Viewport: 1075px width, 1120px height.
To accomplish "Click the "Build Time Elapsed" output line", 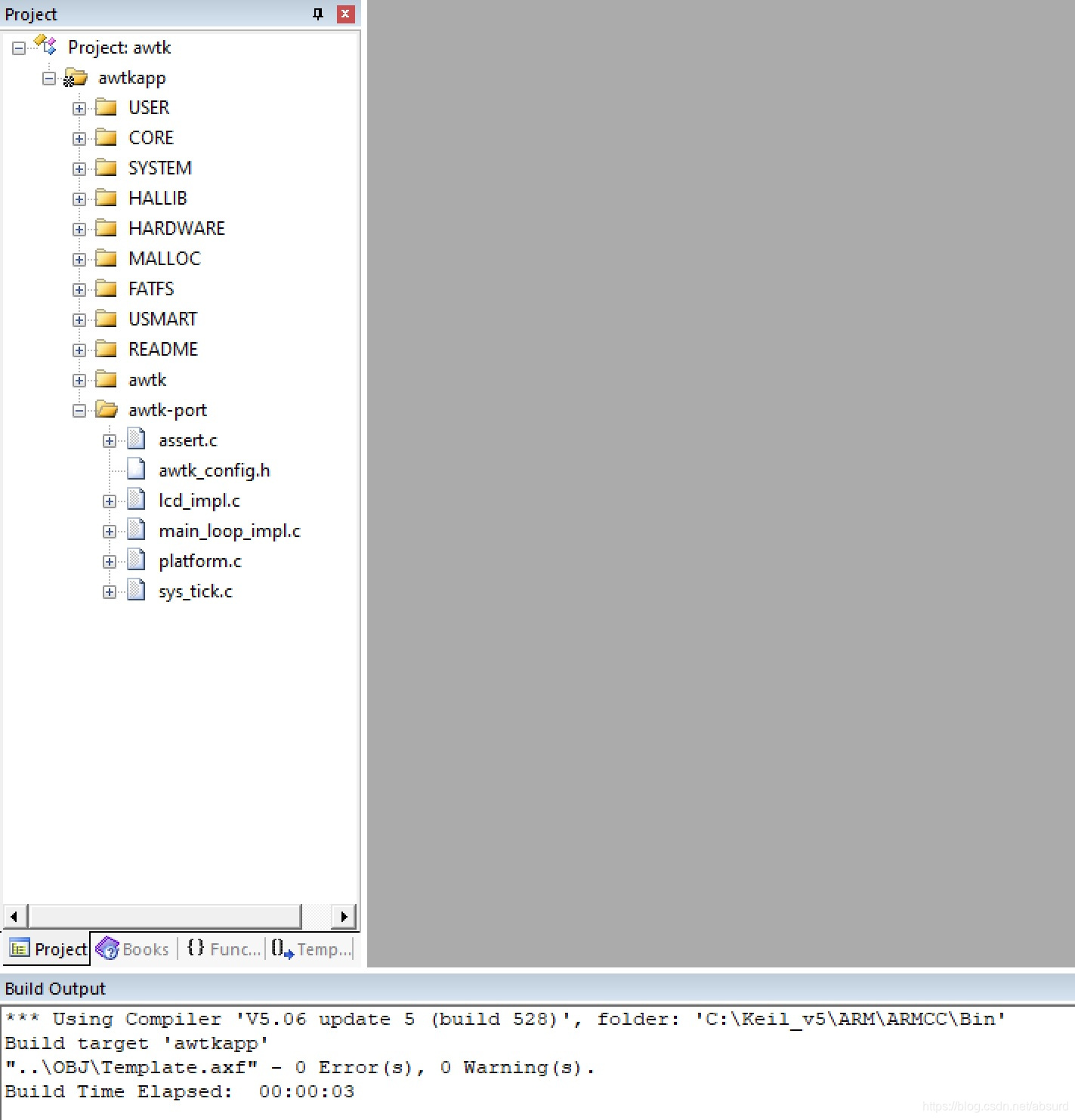I will 180,1091.
